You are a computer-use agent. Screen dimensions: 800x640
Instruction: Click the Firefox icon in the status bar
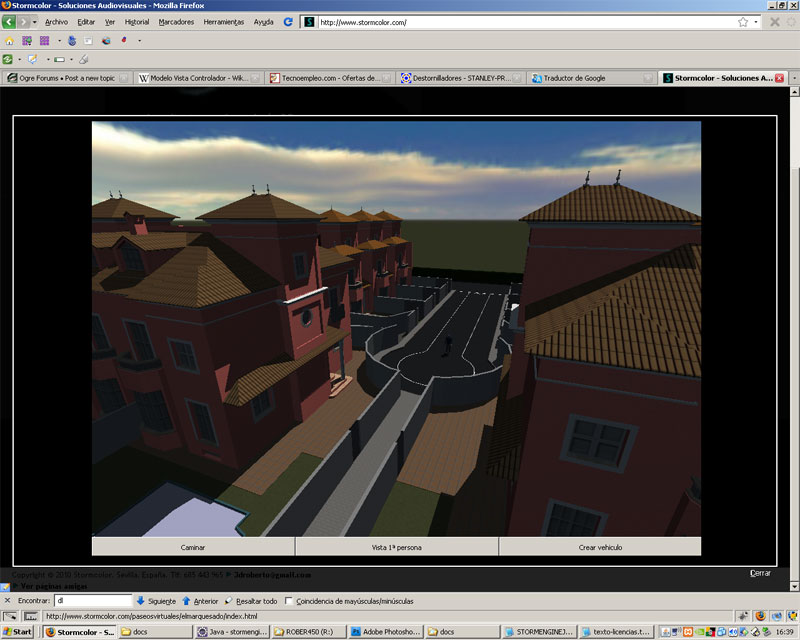pyautogui.click(x=760, y=616)
